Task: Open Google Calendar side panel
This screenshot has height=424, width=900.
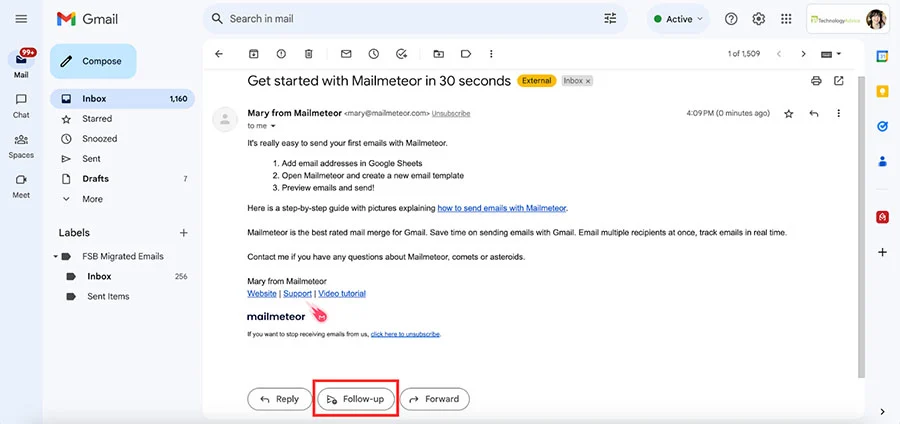Action: 882,56
